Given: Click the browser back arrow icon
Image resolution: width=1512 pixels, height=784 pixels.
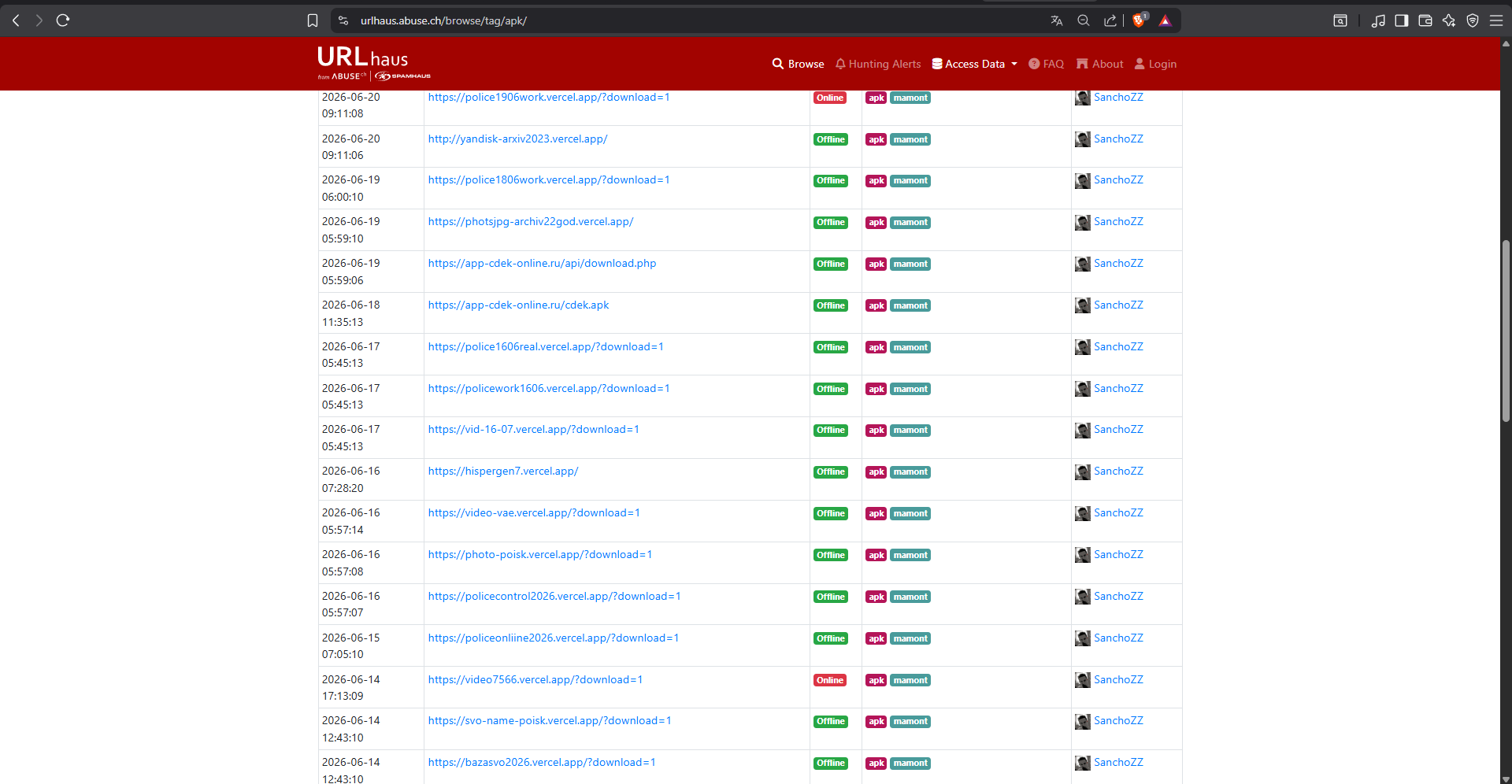Looking at the screenshot, I should point(16,20).
